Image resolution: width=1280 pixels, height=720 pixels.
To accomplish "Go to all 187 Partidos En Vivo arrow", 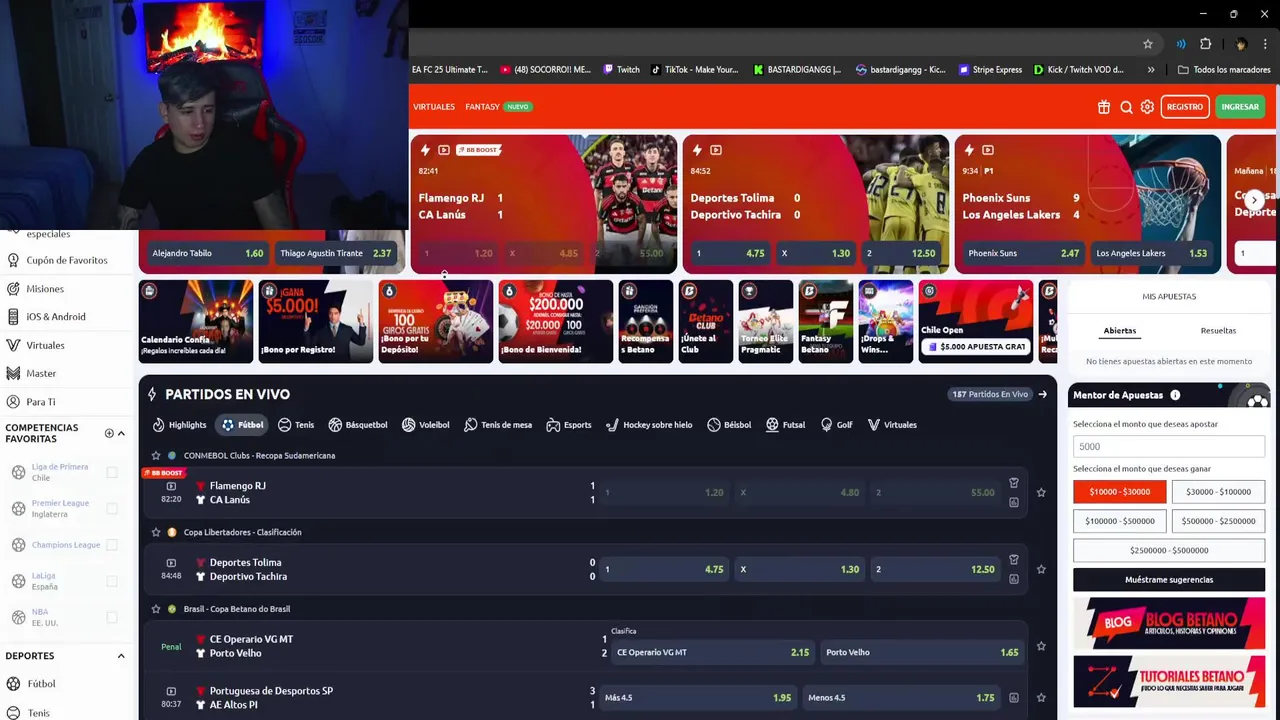I will click(1042, 394).
